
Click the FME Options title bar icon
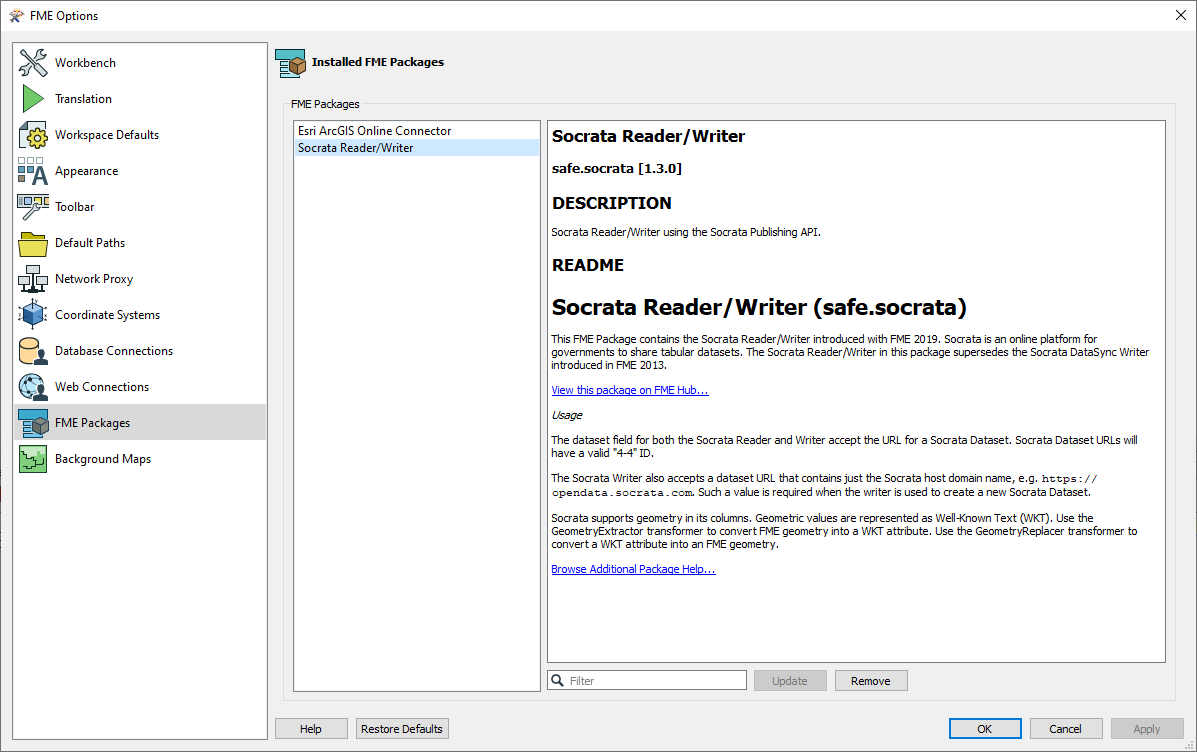[16, 15]
